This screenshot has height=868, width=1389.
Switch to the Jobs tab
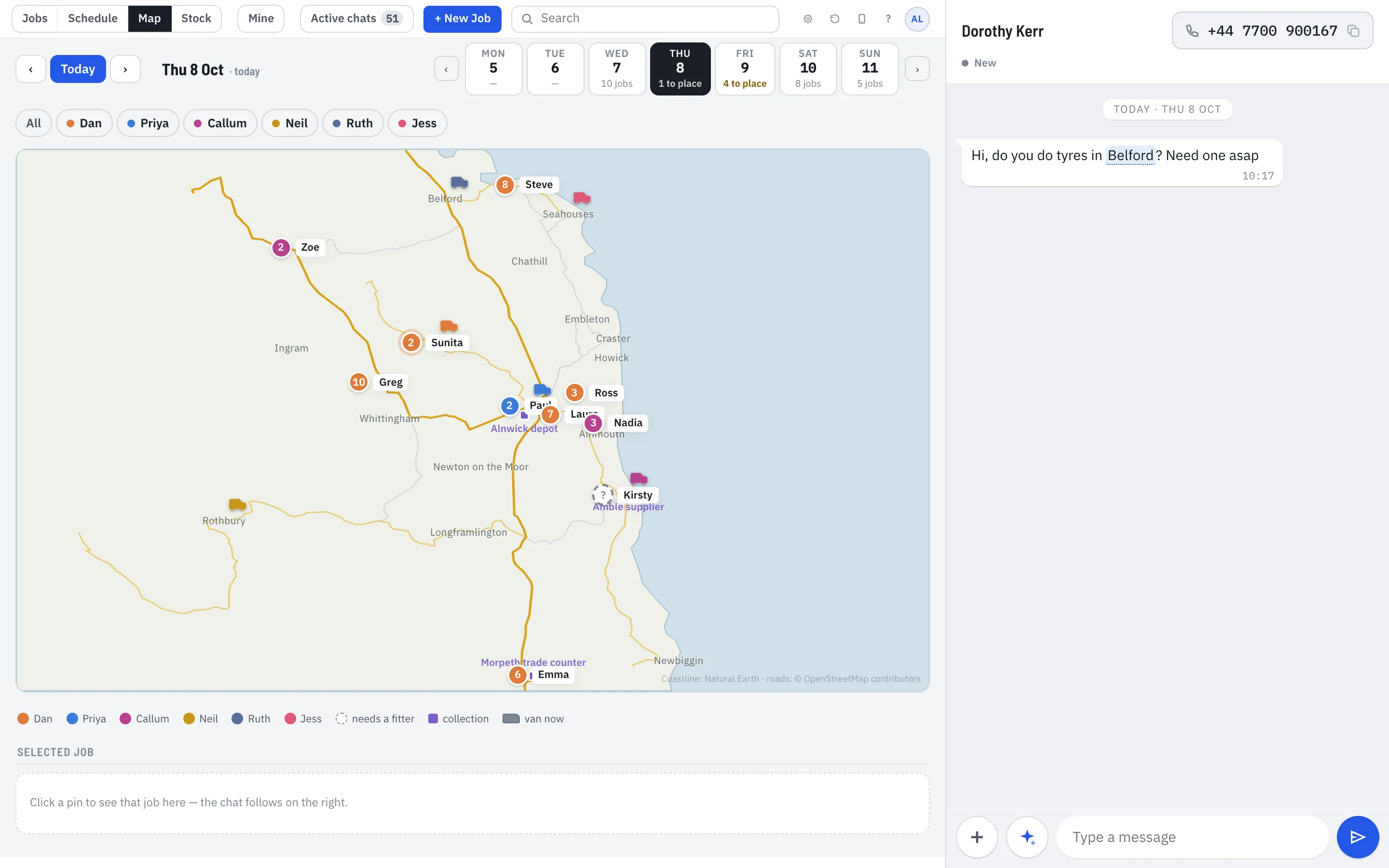click(35, 19)
